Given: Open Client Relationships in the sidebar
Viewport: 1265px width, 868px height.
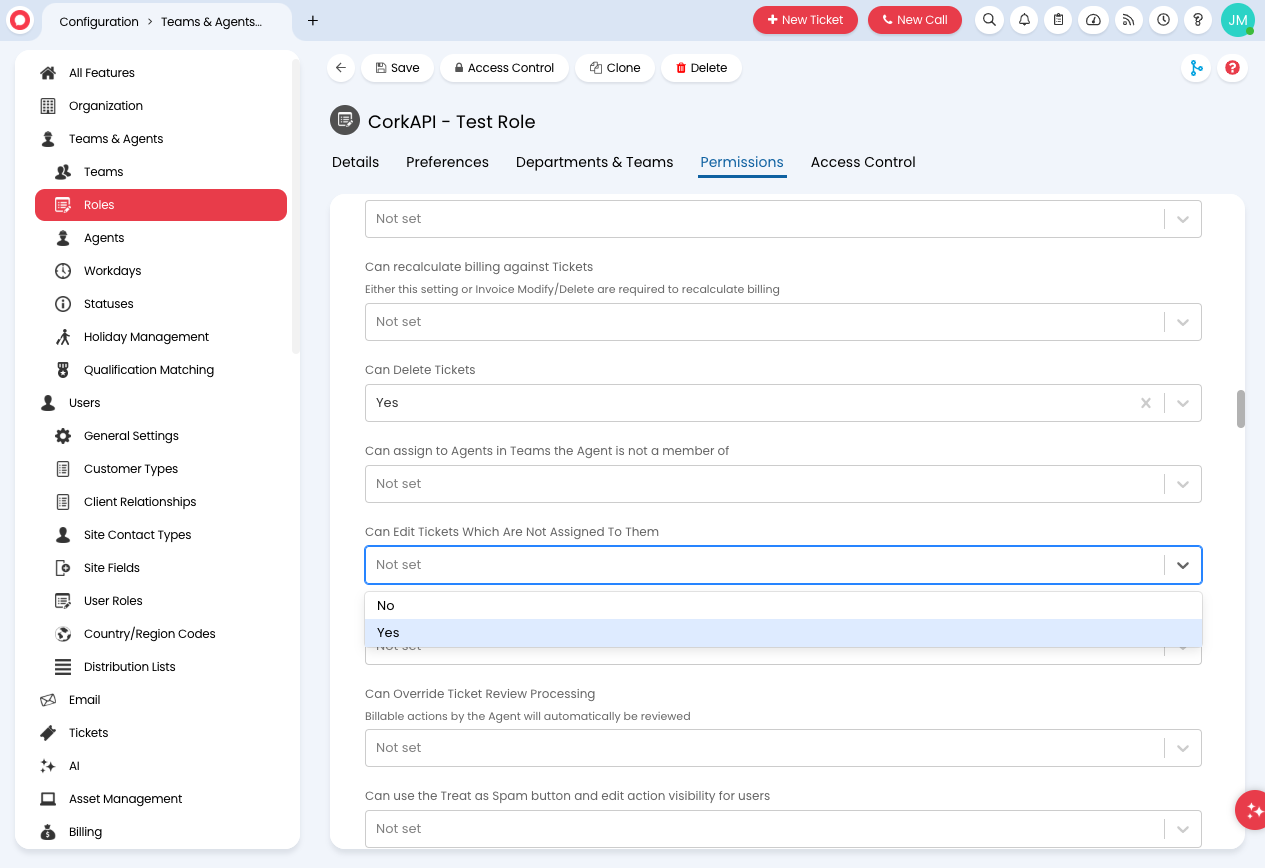Looking at the screenshot, I should click(x=140, y=502).
